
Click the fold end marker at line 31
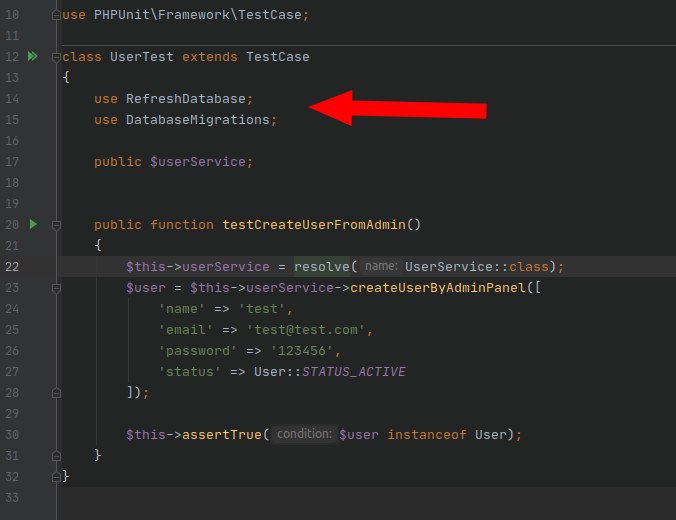(56, 456)
